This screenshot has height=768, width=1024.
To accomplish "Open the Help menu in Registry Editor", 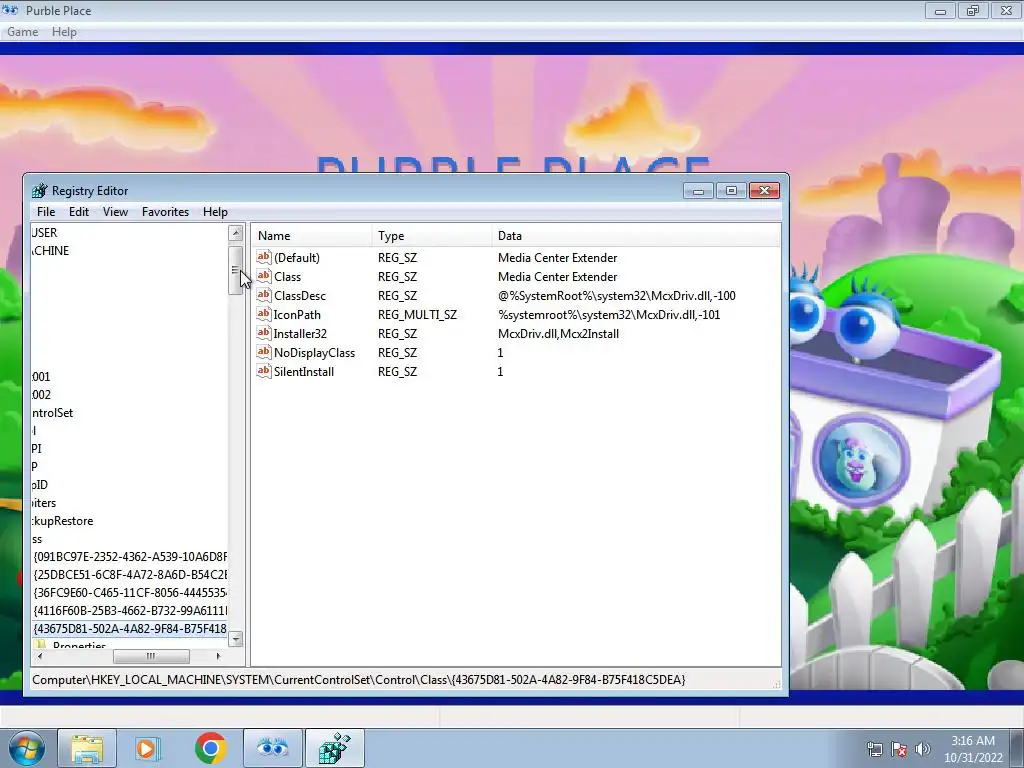I will [x=215, y=212].
